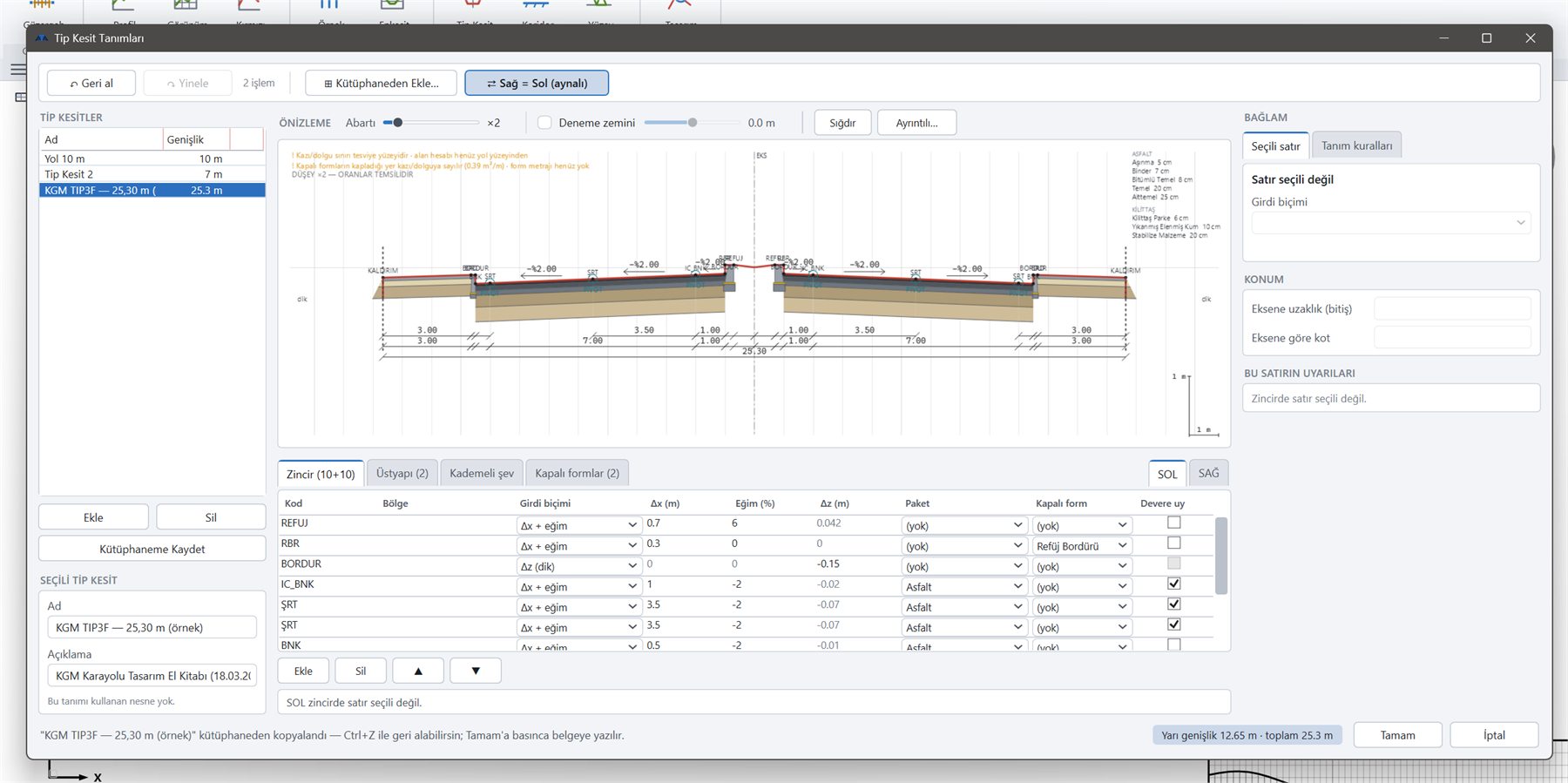Viewport: 1568px width, 783px height.
Task: Click the Kütüphaneme Kaydet button
Action: point(152,549)
